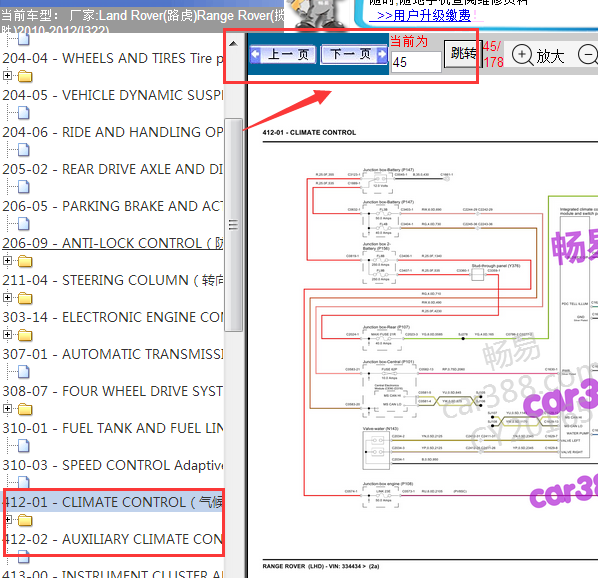Click folder icon above 307-01 AUTOMATIC TRANSMISSION label
Image resolution: width=598 pixels, height=578 pixels.
click(x=25, y=335)
